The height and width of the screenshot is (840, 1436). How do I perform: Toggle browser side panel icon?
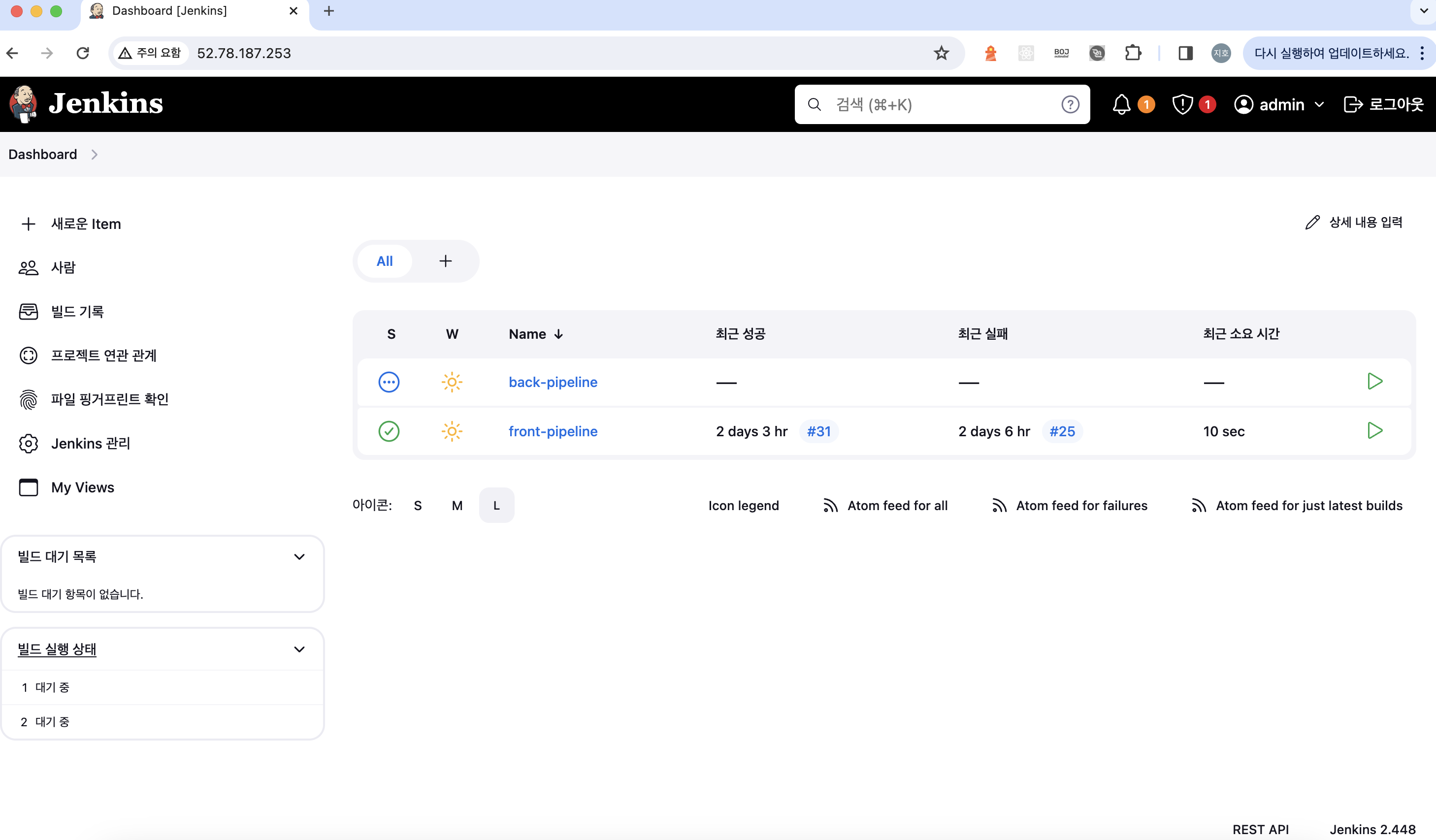click(1186, 53)
